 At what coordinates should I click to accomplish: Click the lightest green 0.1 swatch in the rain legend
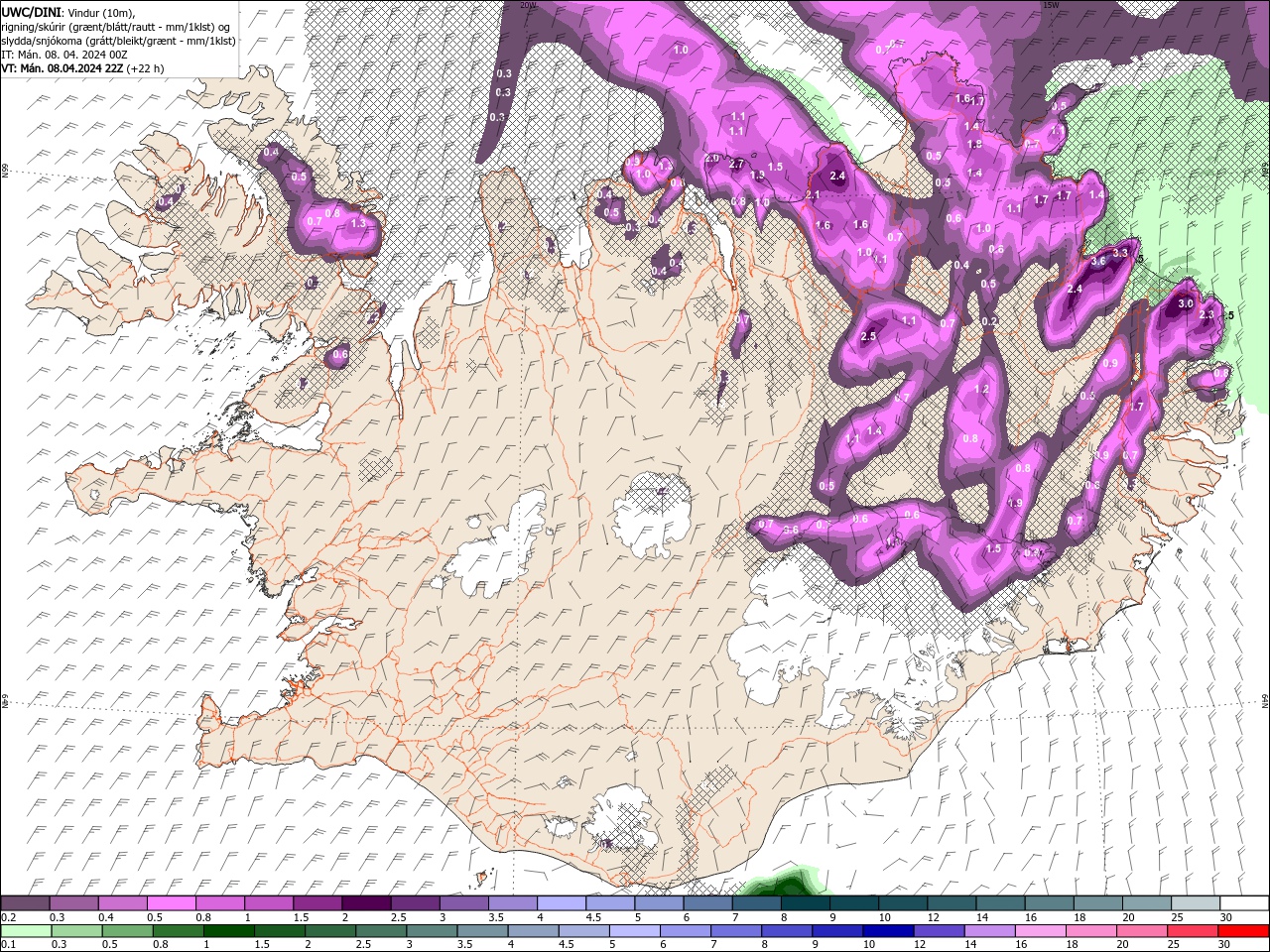click(26, 931)
